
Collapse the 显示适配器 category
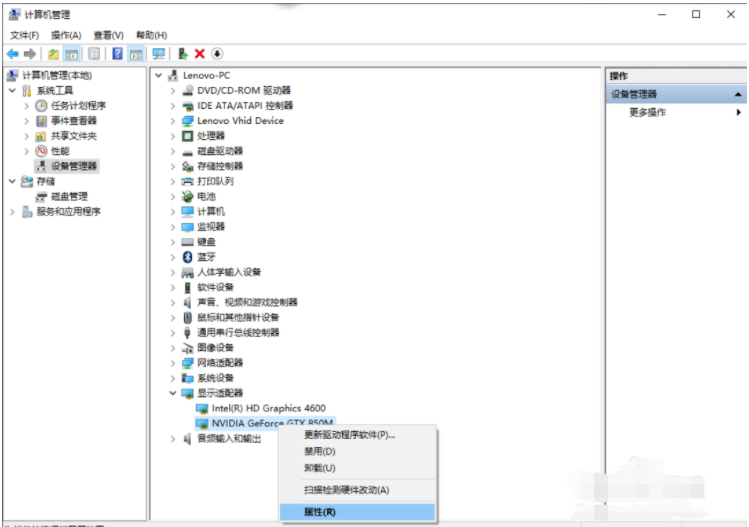(x=173, y=393)
